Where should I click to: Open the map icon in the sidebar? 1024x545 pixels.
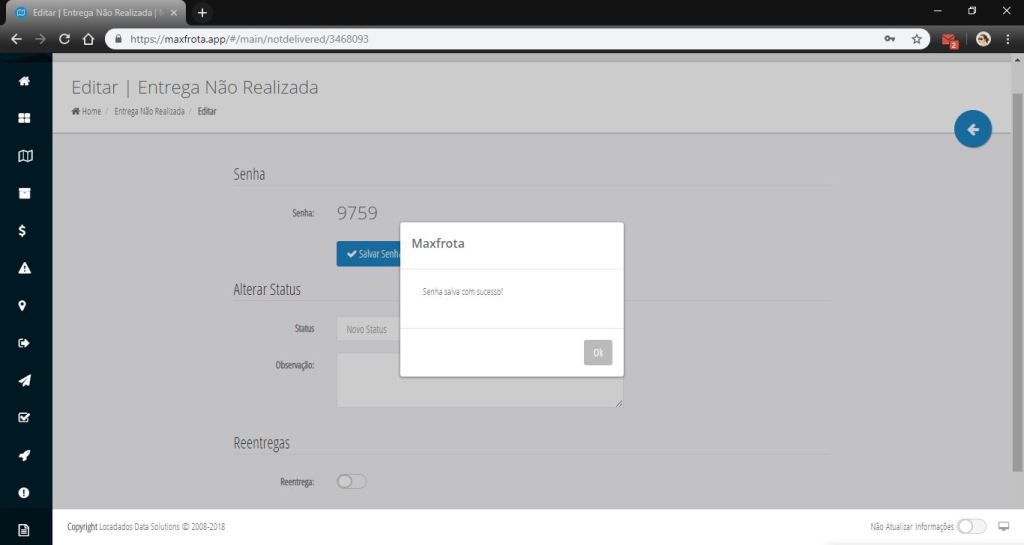pyautogui.click(x=25, y=156)
